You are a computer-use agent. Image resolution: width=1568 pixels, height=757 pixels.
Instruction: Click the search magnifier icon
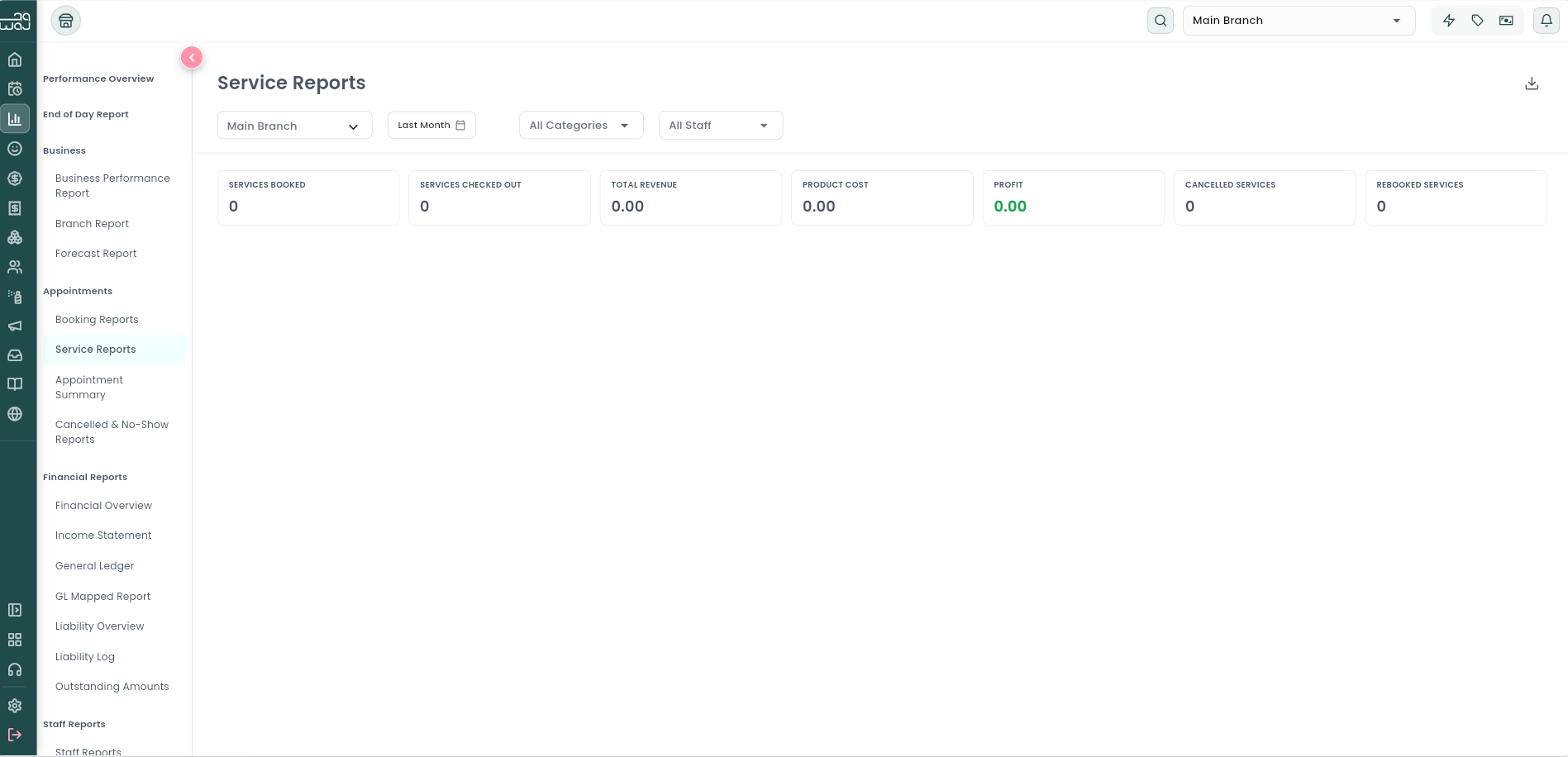(1161, 21)
